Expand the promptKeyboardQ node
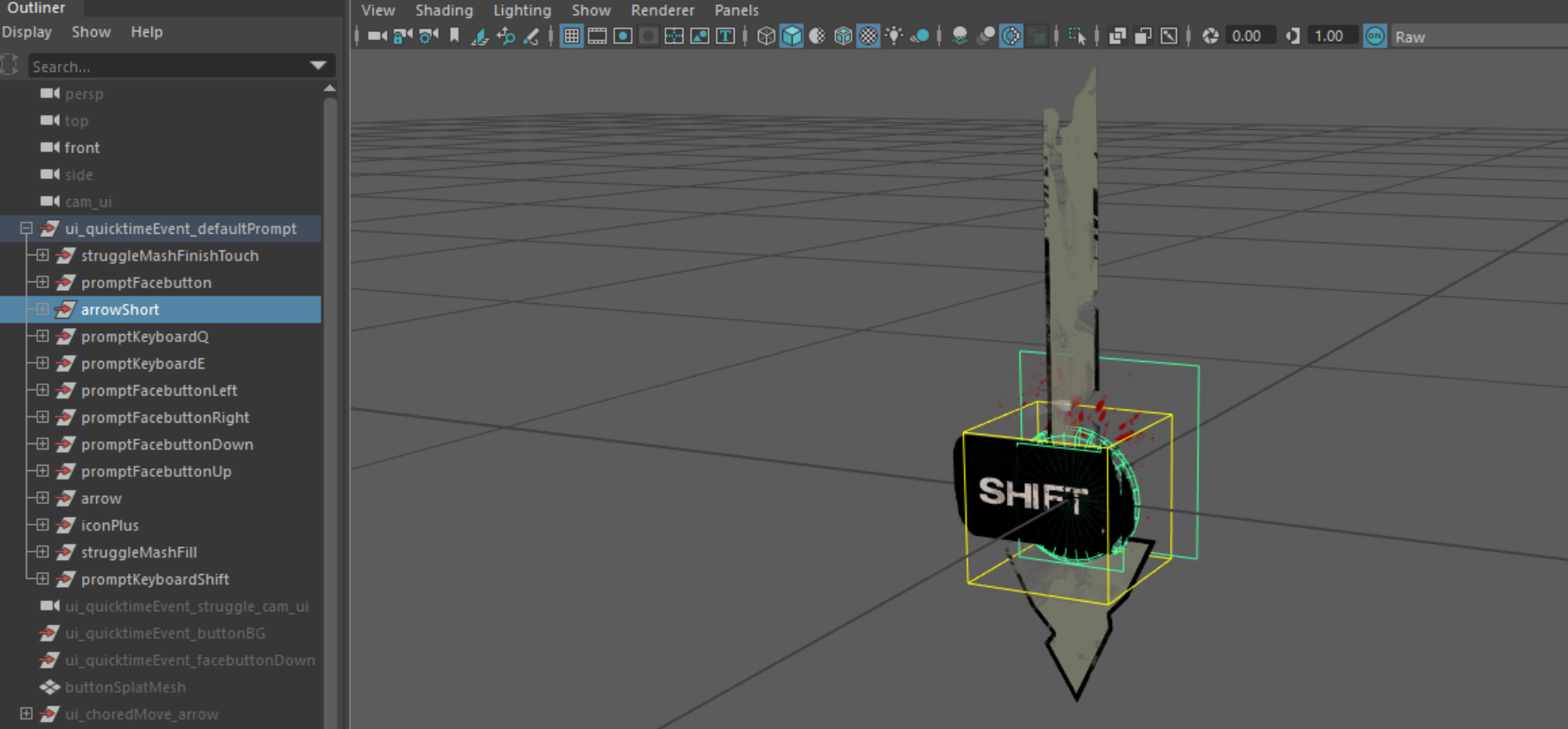The height and width of the screenshot is (729, 1568). (x=42, y=336)
